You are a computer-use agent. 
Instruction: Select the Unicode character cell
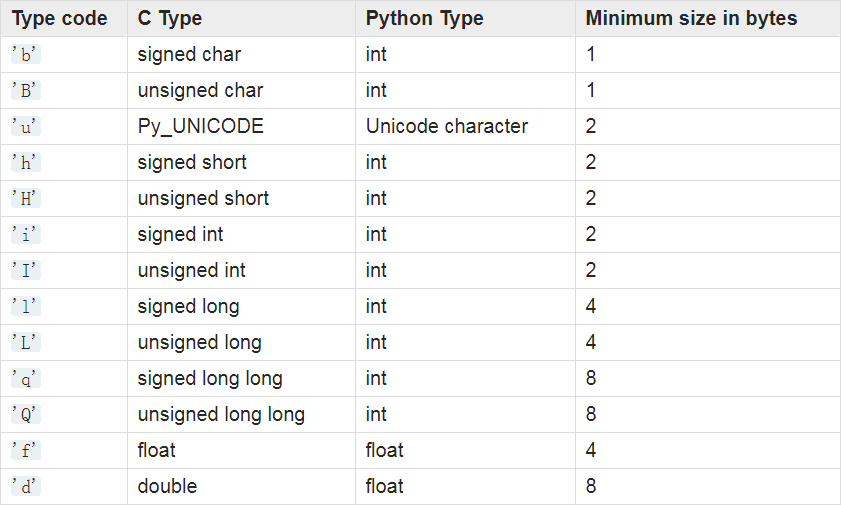pyautogui.click(x=447, y=127)
